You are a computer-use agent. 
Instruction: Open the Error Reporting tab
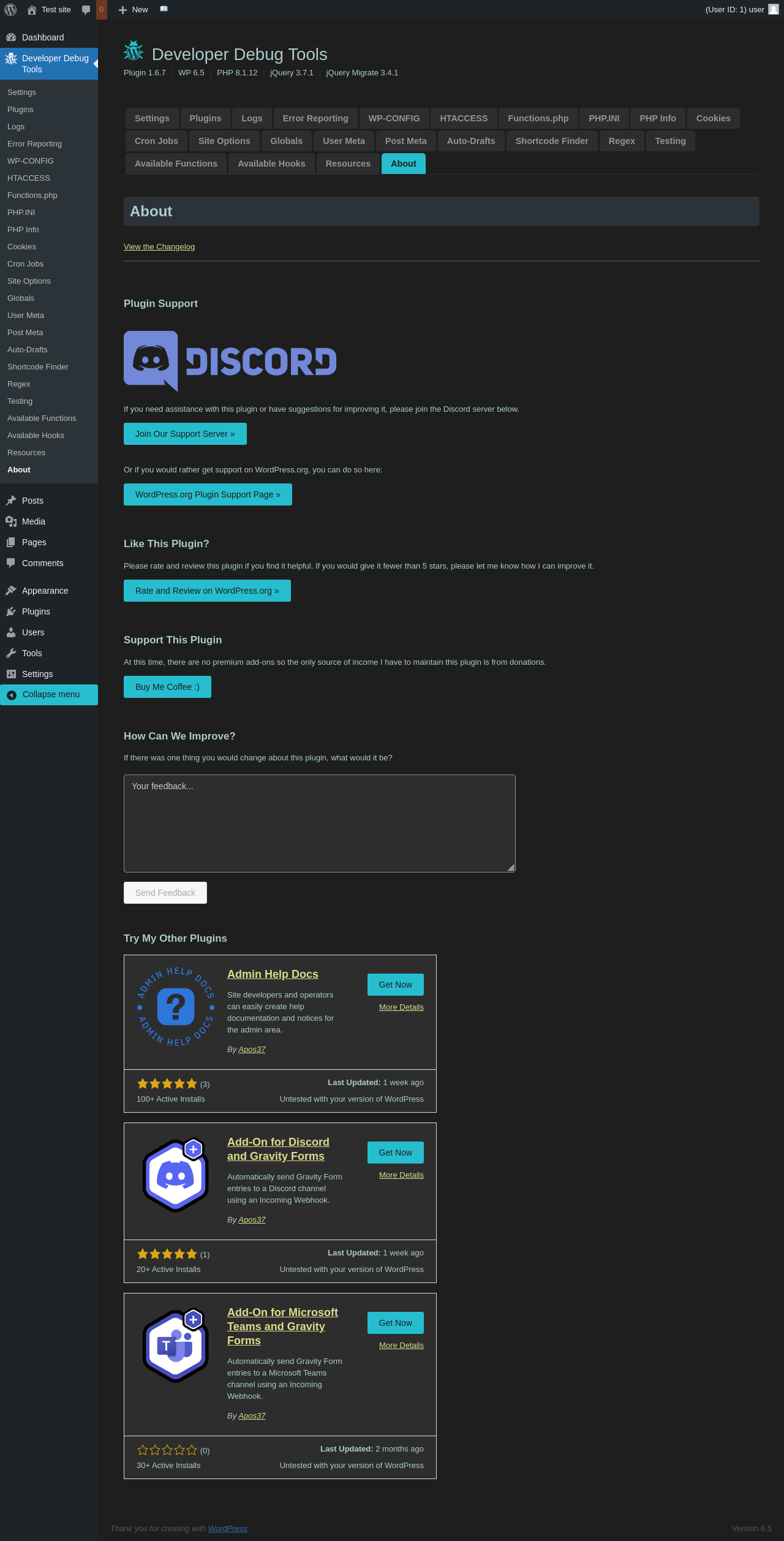315,118
